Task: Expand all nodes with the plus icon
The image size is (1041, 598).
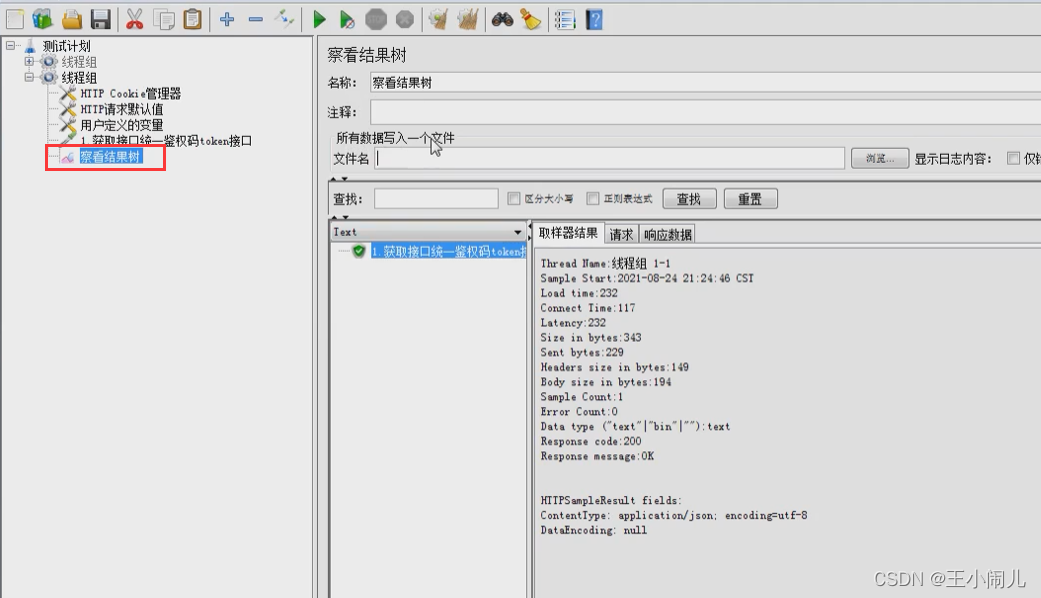Action: click(227, 19)
